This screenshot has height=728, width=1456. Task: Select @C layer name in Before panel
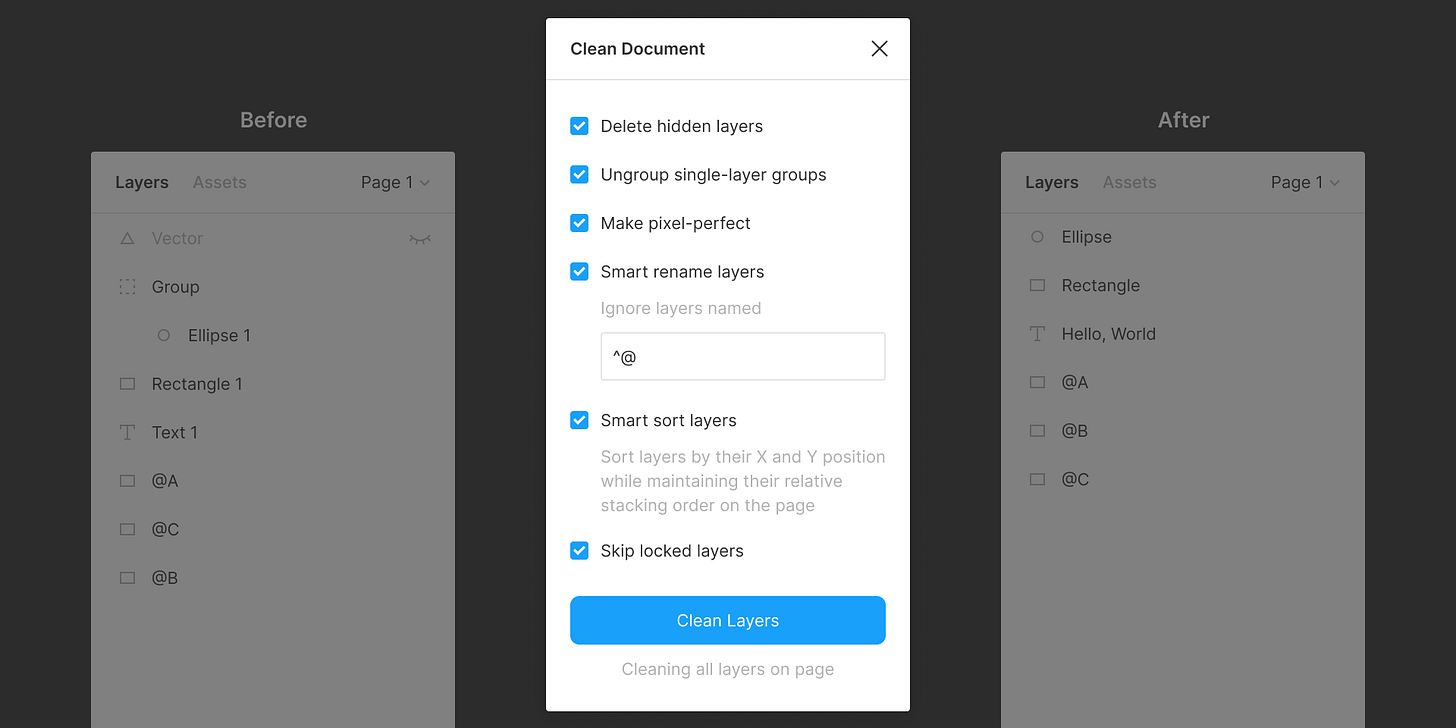165,529
